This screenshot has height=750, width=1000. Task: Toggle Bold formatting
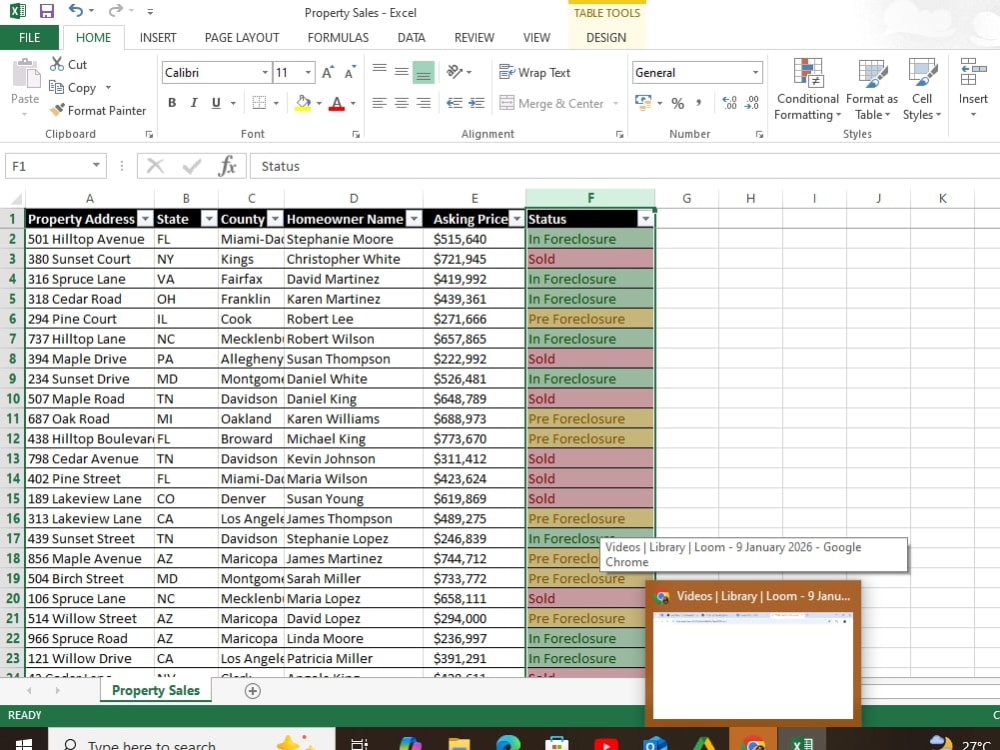[x=172, y=103]
